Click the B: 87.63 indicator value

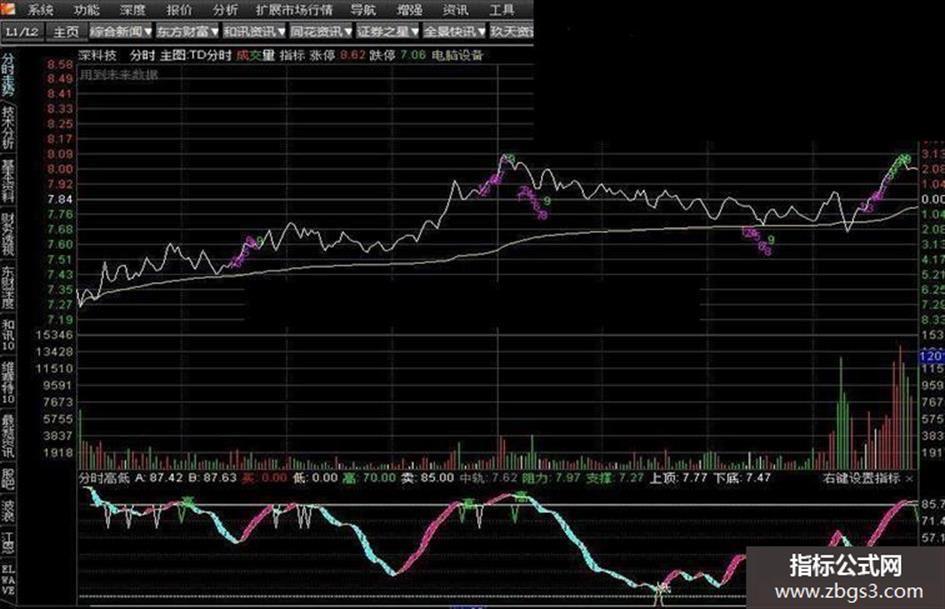pos(212,478)
